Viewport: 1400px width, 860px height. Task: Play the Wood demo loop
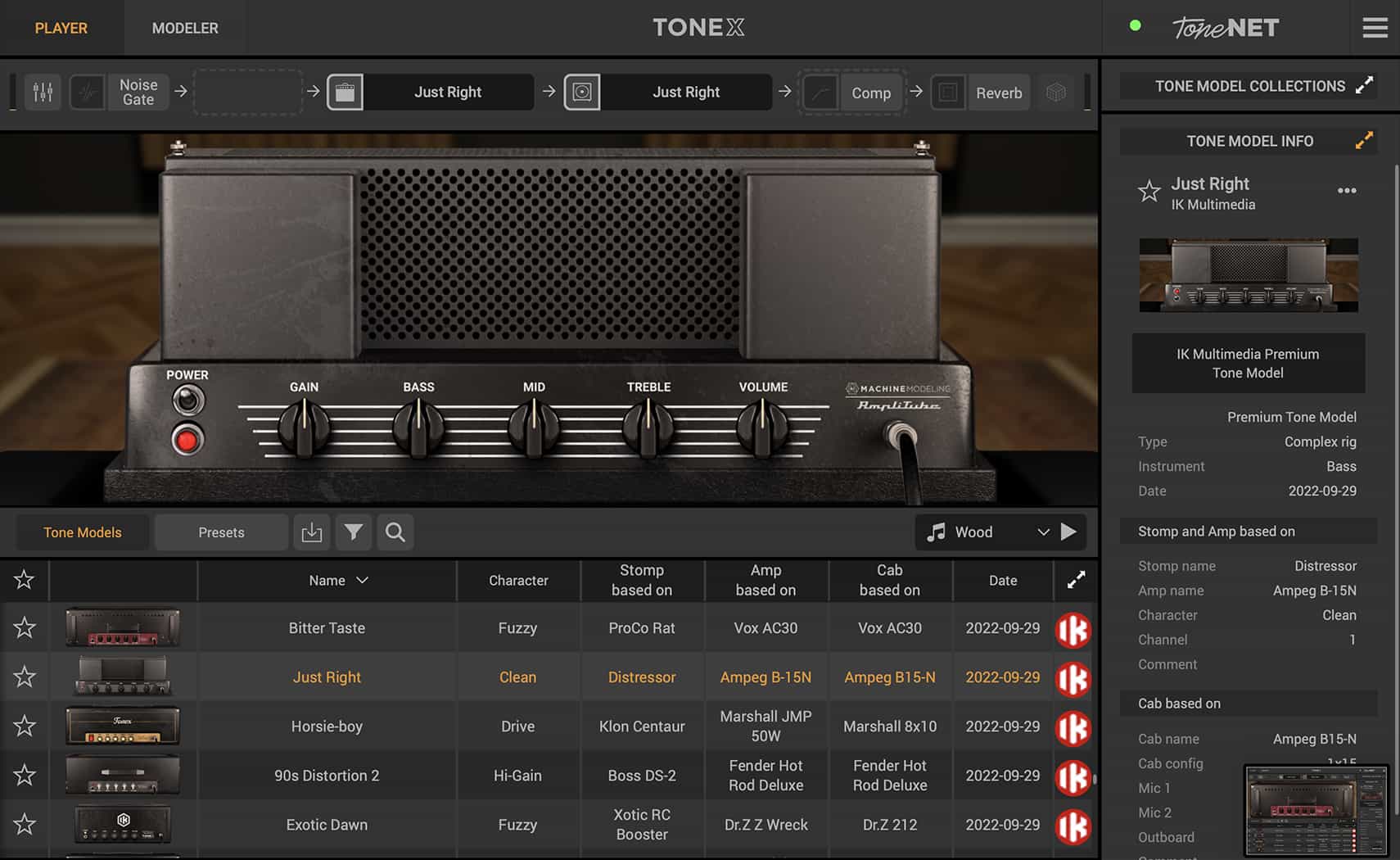[x=1068, y=532]
